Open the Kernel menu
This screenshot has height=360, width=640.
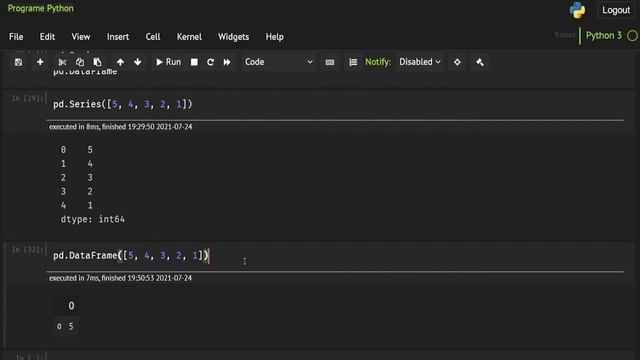click(x=189, y=37)
